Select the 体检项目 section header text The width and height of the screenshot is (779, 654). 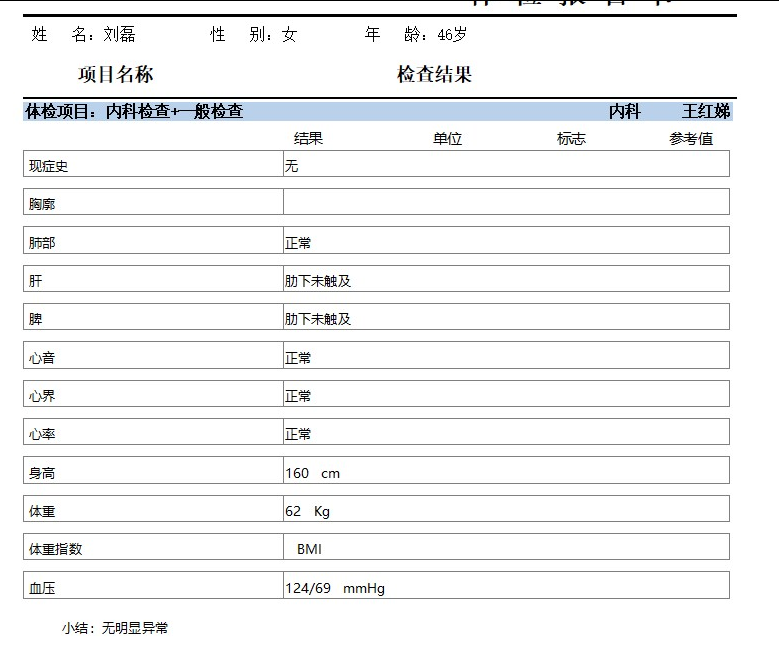tap(134, 111)
